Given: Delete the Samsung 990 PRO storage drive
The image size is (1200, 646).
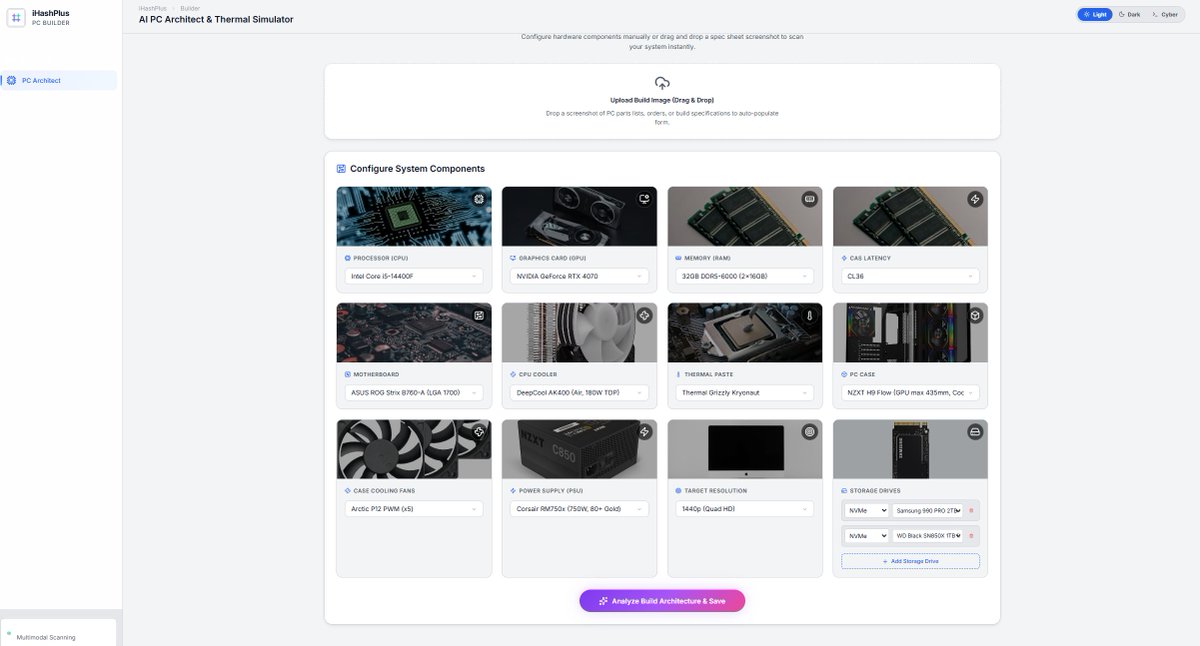Looking at the screenshot, I should [x=971, y=510].
